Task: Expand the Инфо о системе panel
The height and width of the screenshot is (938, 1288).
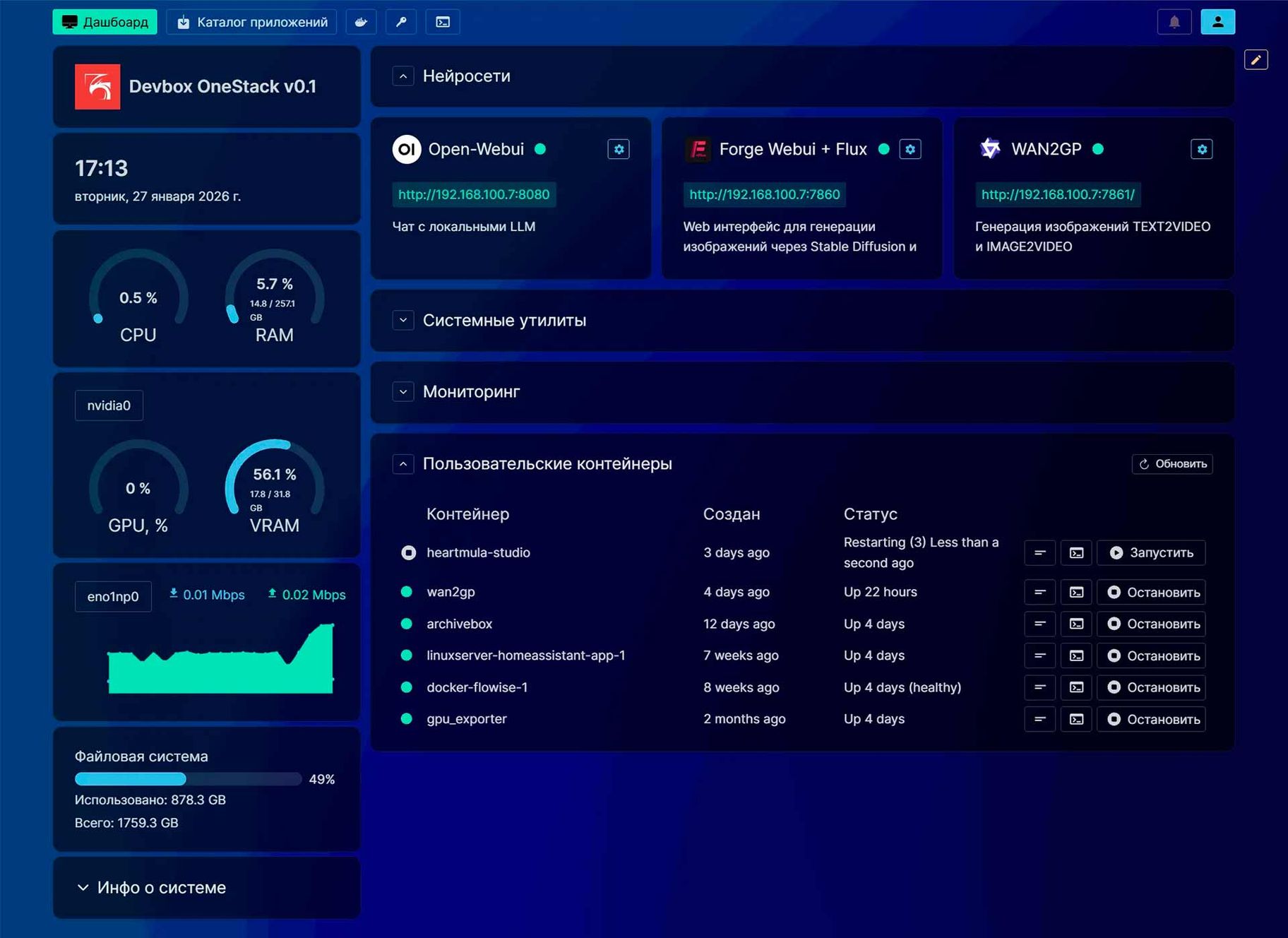Action: pos(83,887)
